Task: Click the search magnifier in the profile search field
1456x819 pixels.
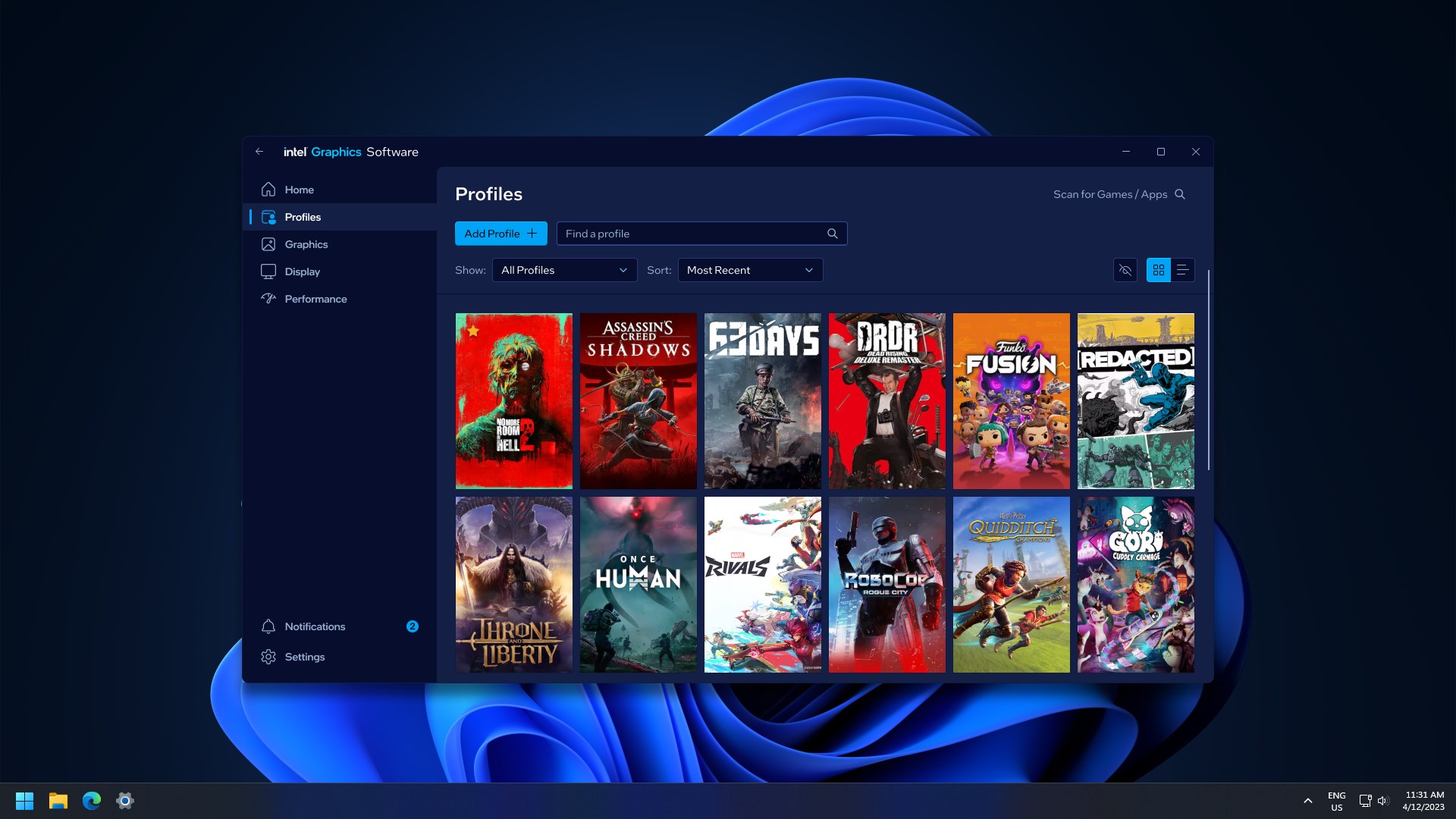Action: click(x=832, y=233)
